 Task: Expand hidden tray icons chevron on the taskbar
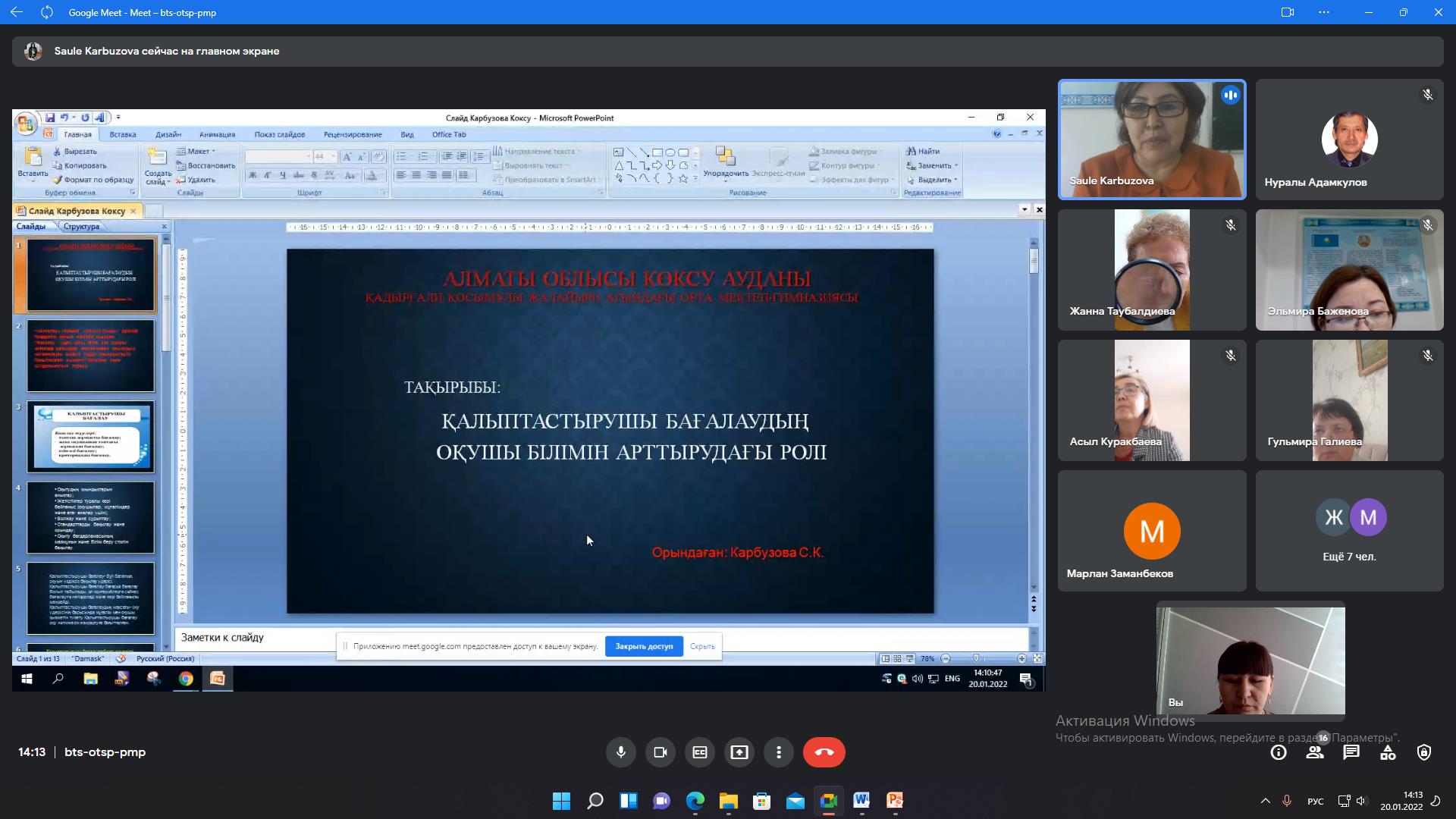point(1265,801)
